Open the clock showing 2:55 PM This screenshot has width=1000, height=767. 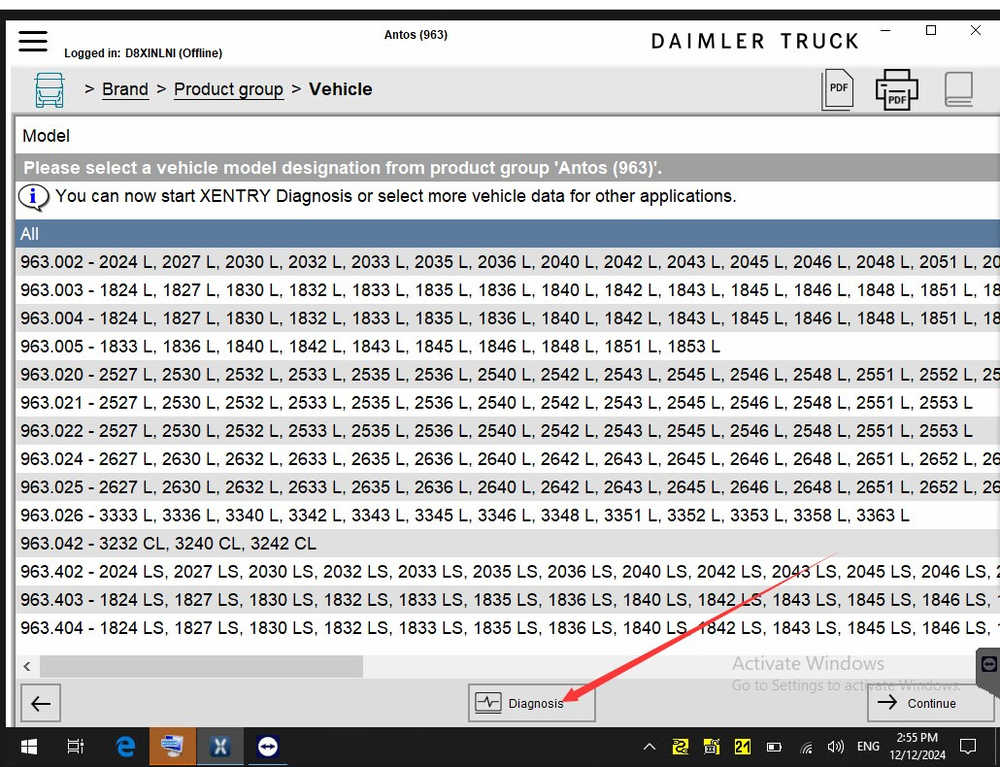pyautogui.click(x=917, y=747)
